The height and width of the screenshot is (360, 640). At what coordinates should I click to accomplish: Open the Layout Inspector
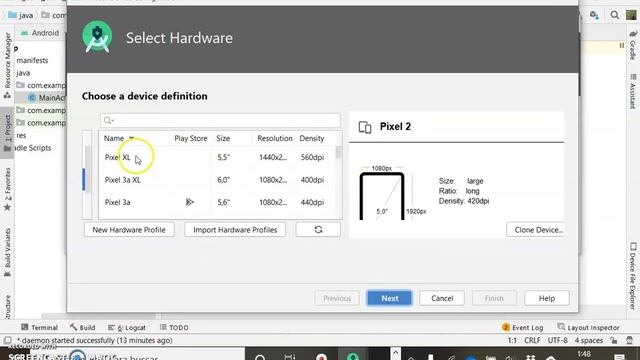click(x=588, y=327)
